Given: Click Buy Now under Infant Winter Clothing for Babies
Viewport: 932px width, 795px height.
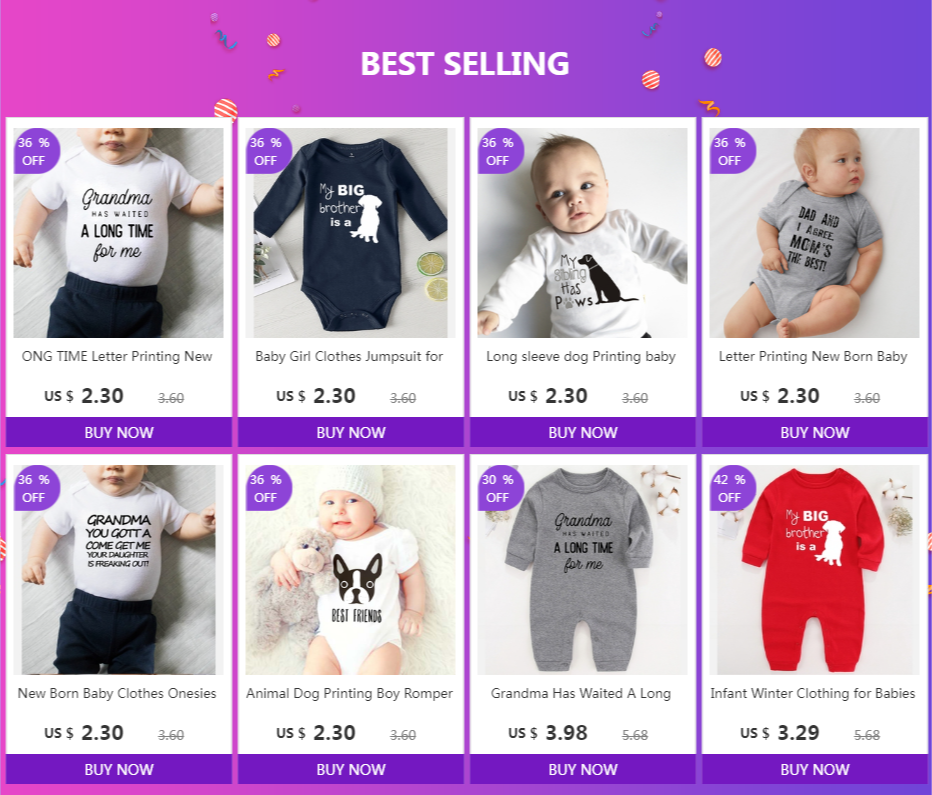Looking at the screenshot, I should pos(814,769).
